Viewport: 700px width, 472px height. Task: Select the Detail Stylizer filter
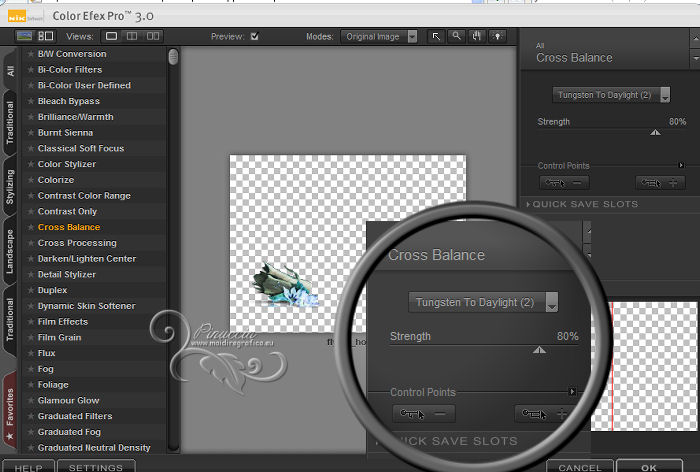67,274
